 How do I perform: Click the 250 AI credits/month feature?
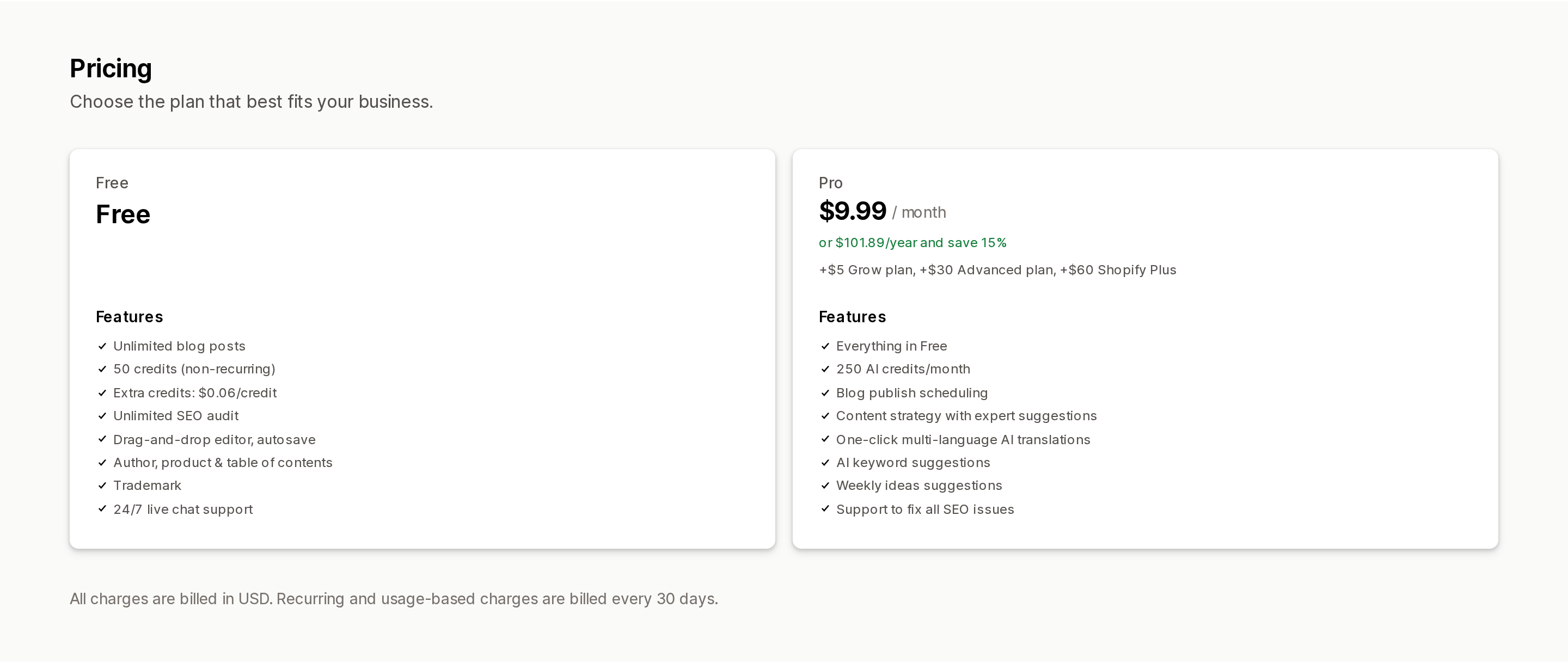(903, 370)
